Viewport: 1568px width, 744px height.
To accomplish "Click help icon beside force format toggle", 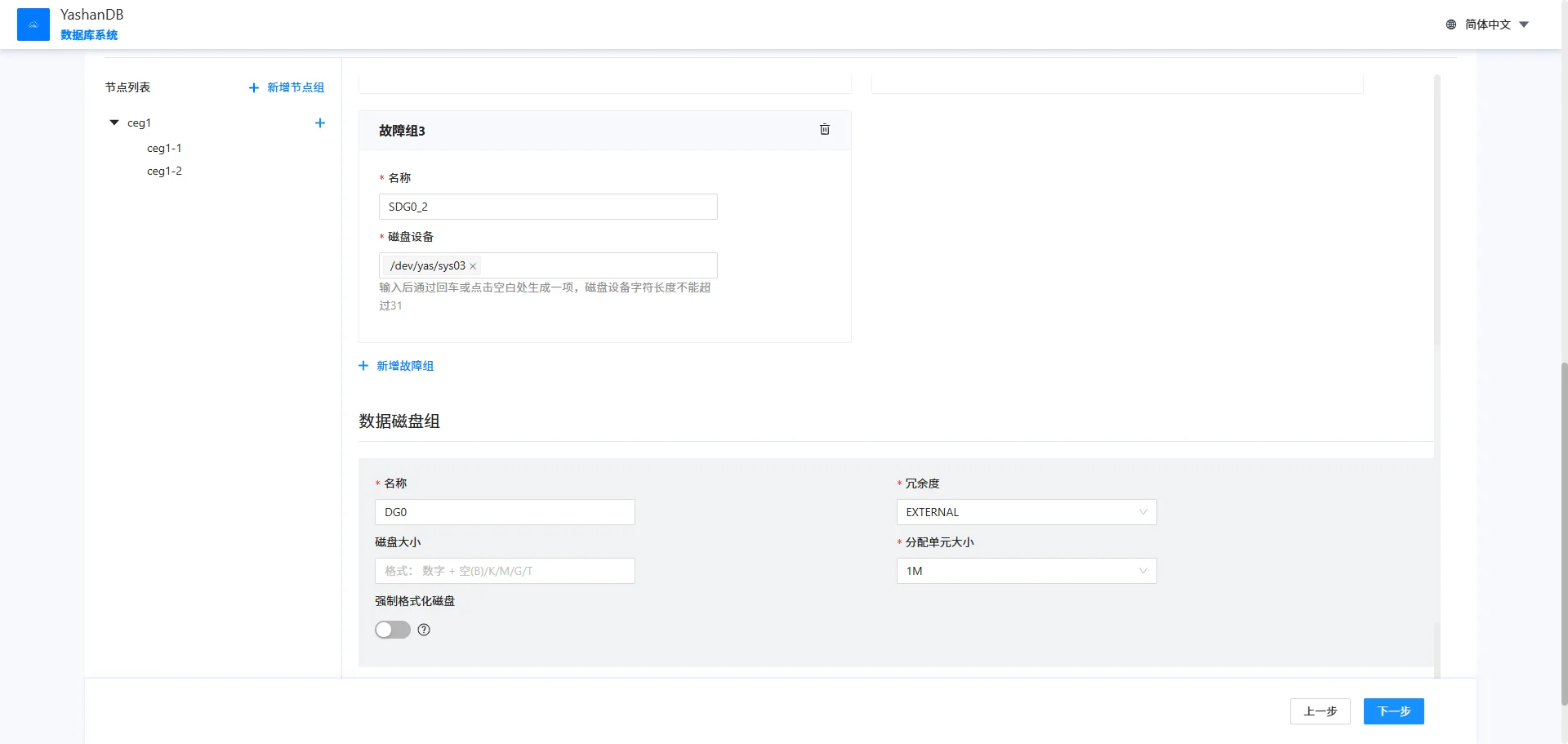I will [x=424, y=630].
